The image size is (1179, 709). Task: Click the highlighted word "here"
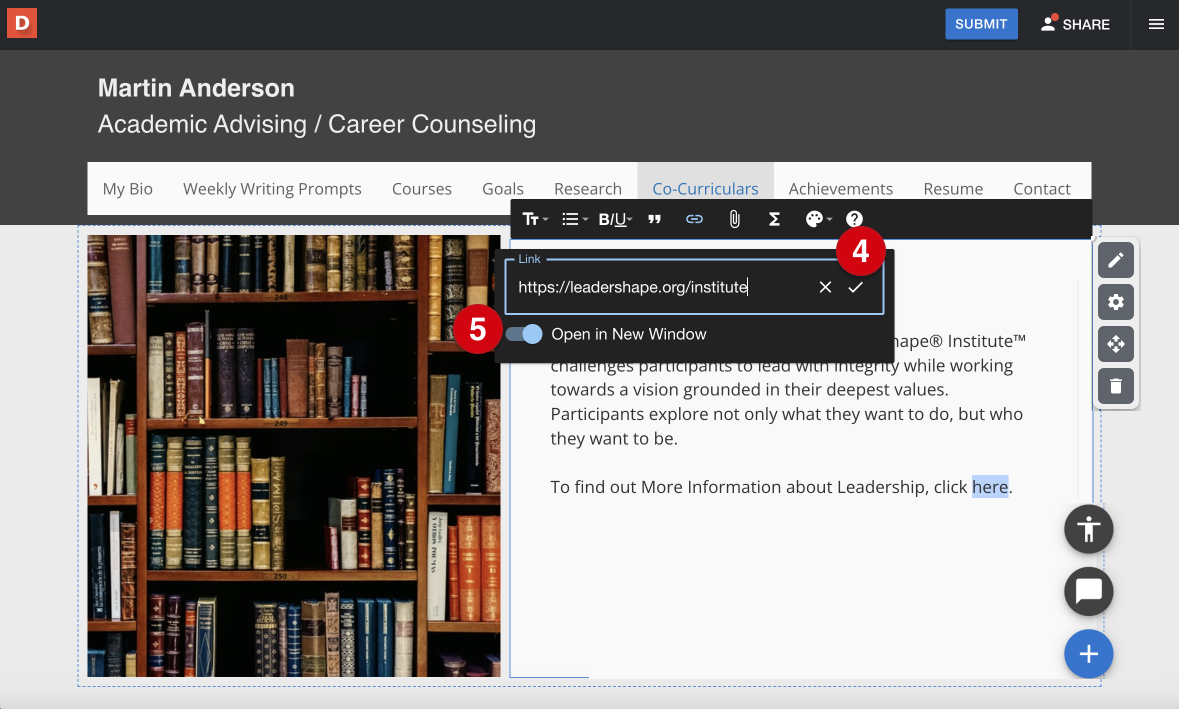[x=990, y=487]
